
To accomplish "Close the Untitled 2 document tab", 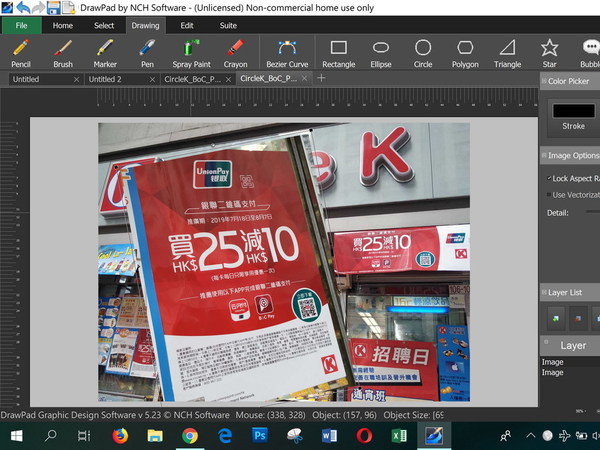I will coord(152,79).
